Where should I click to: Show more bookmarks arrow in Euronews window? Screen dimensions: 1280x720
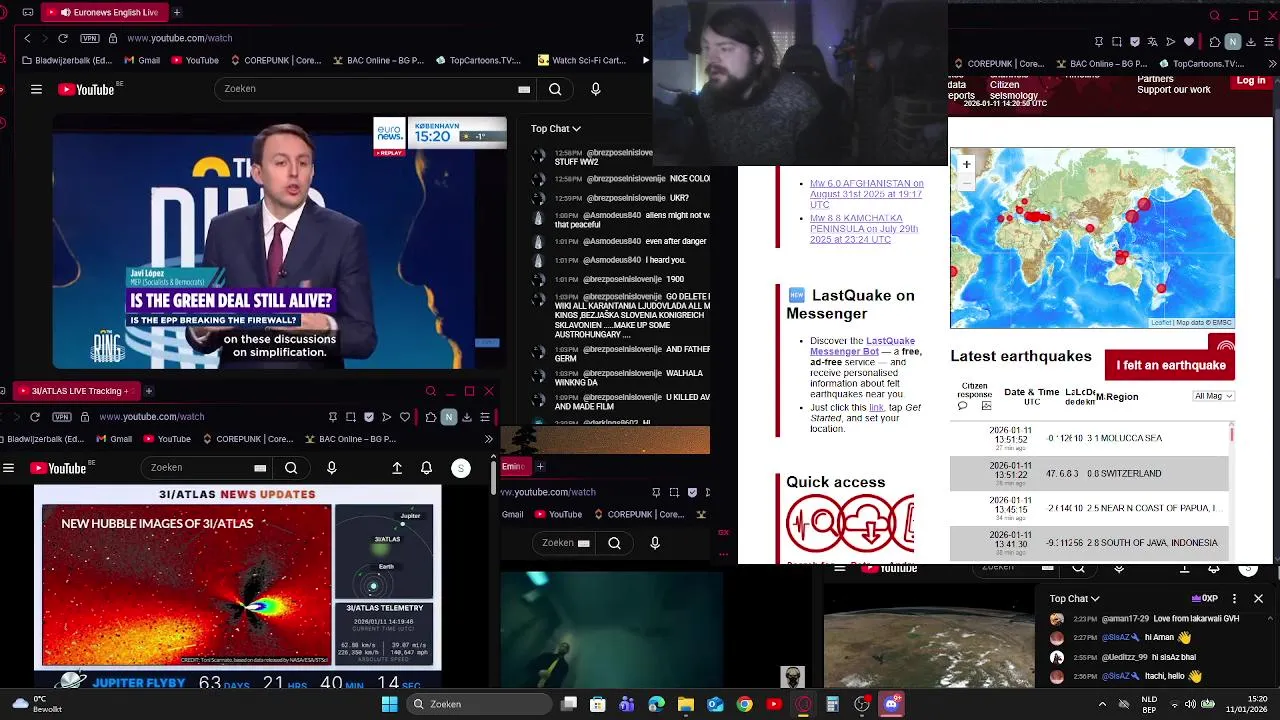(x=645, y=60)
